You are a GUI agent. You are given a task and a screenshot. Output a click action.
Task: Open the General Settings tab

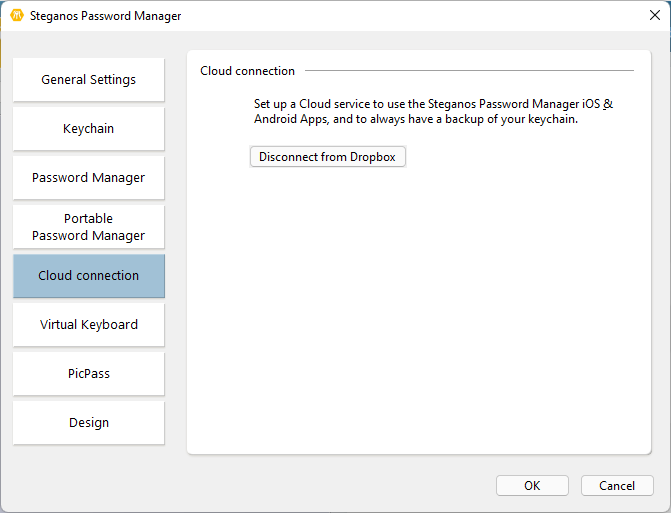pyautogui.click(x=89, y=80)
